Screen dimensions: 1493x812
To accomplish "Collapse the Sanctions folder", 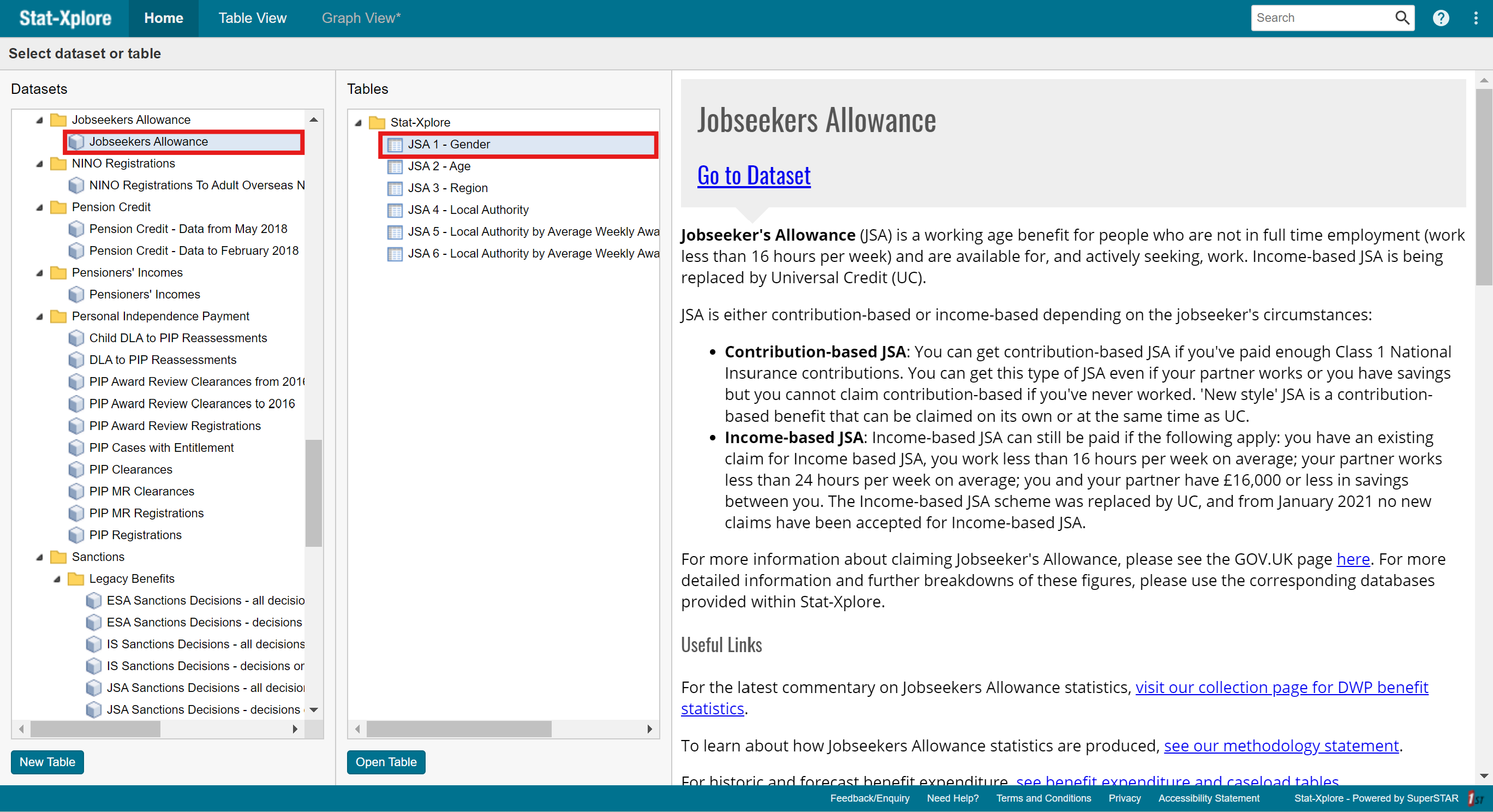I will click(39, 558).
